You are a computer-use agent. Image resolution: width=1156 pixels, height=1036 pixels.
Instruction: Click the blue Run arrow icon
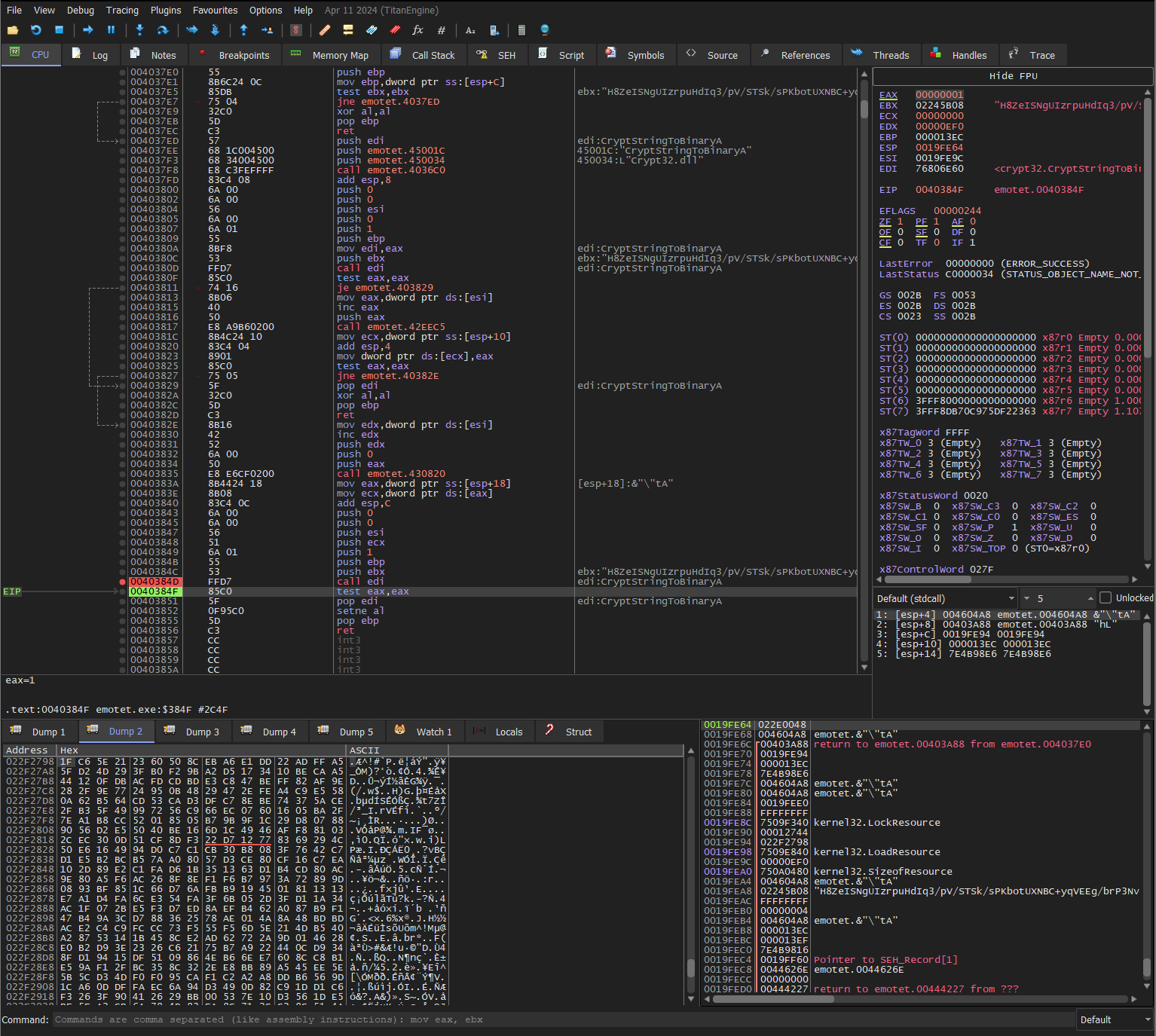coord(88,30)
